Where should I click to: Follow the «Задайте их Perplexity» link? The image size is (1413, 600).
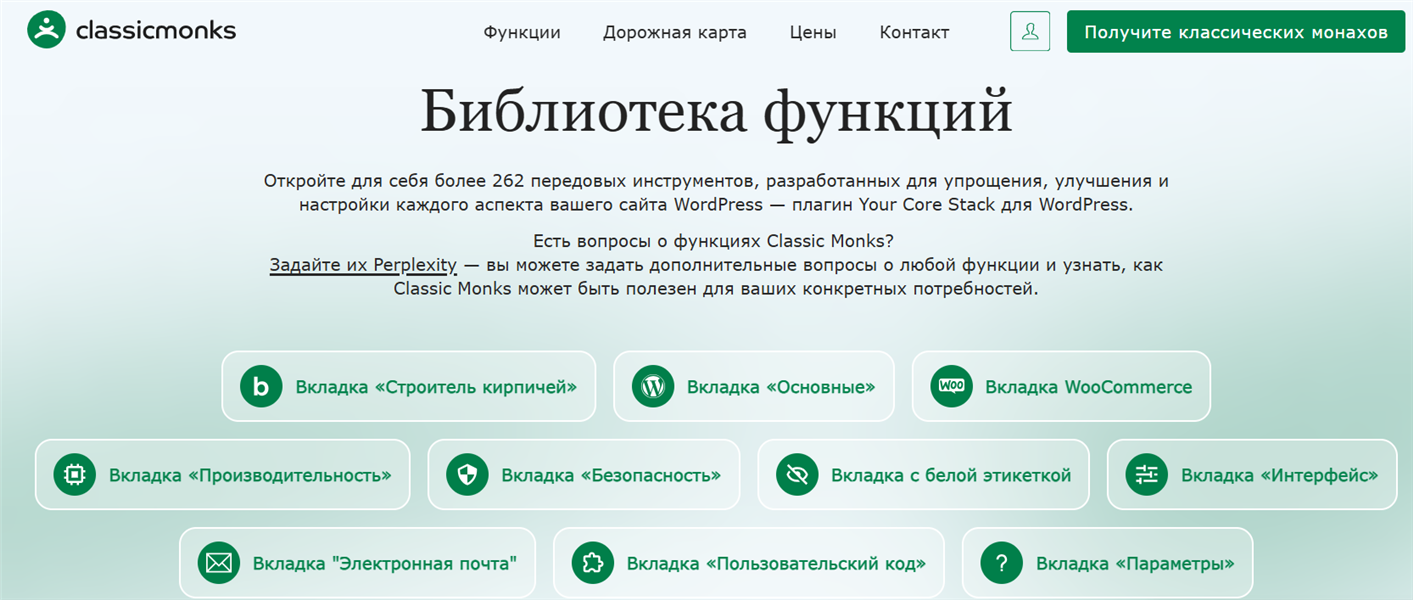363,265
